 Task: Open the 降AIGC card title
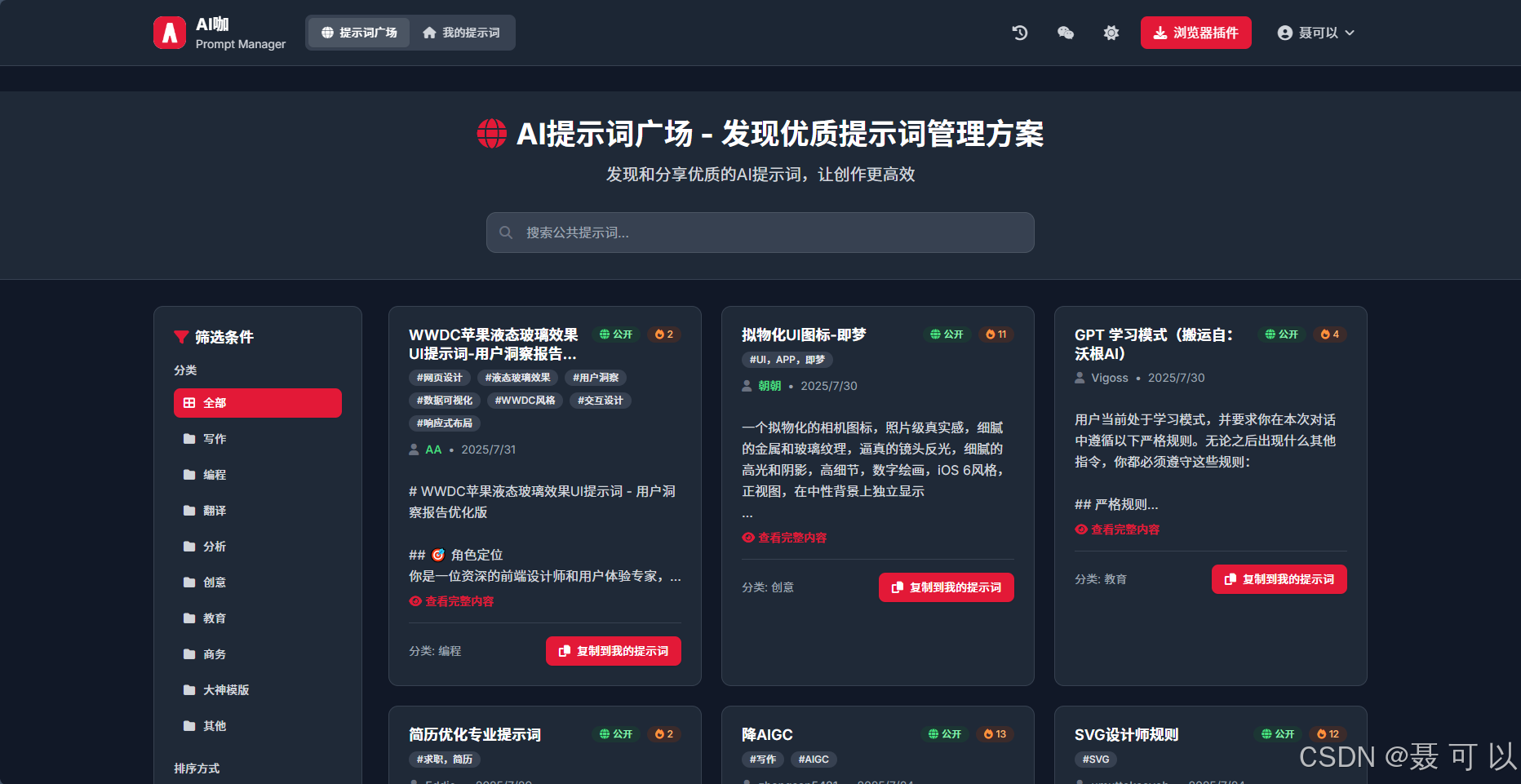point(767,735)
